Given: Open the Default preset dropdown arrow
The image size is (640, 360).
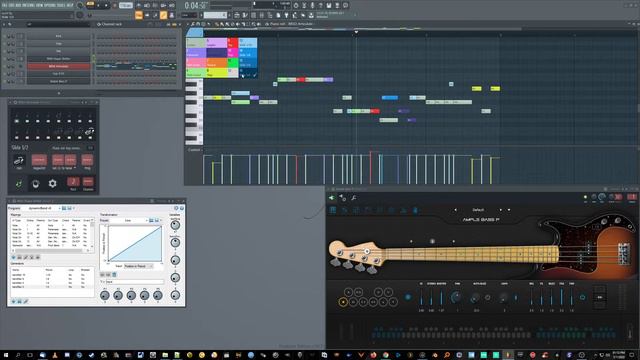Looking at the screenshot, I should [509, 210].
